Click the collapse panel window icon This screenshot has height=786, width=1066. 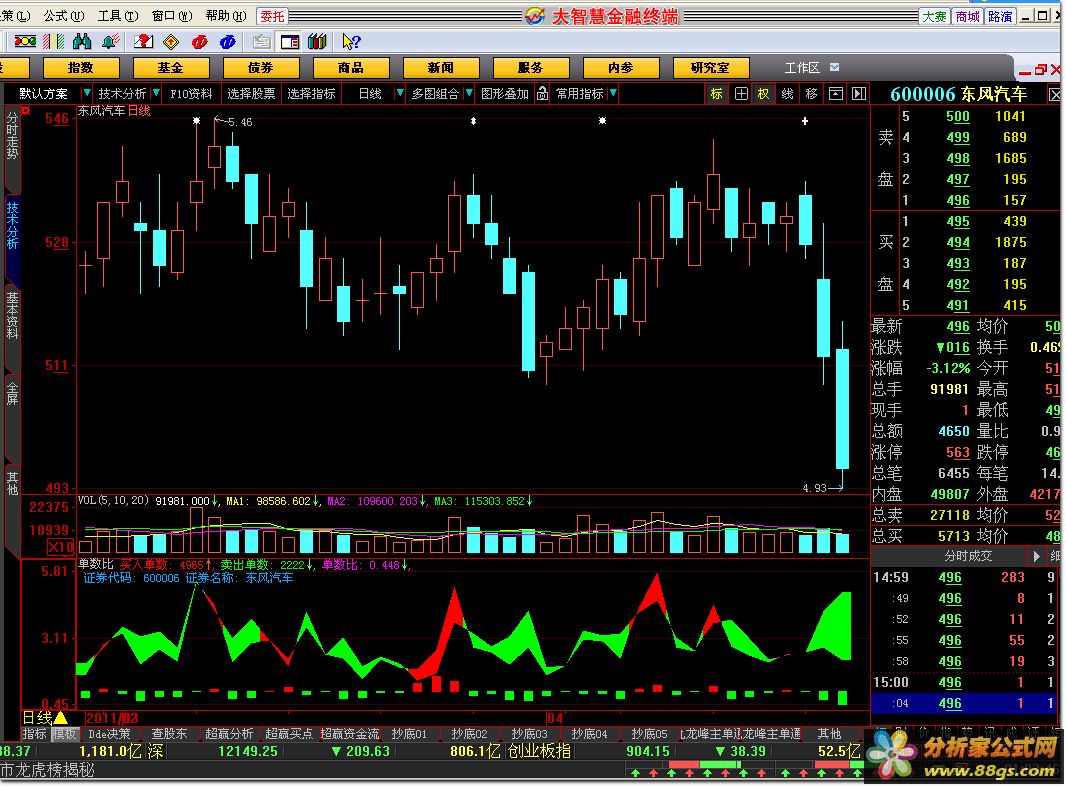(836, 94)
